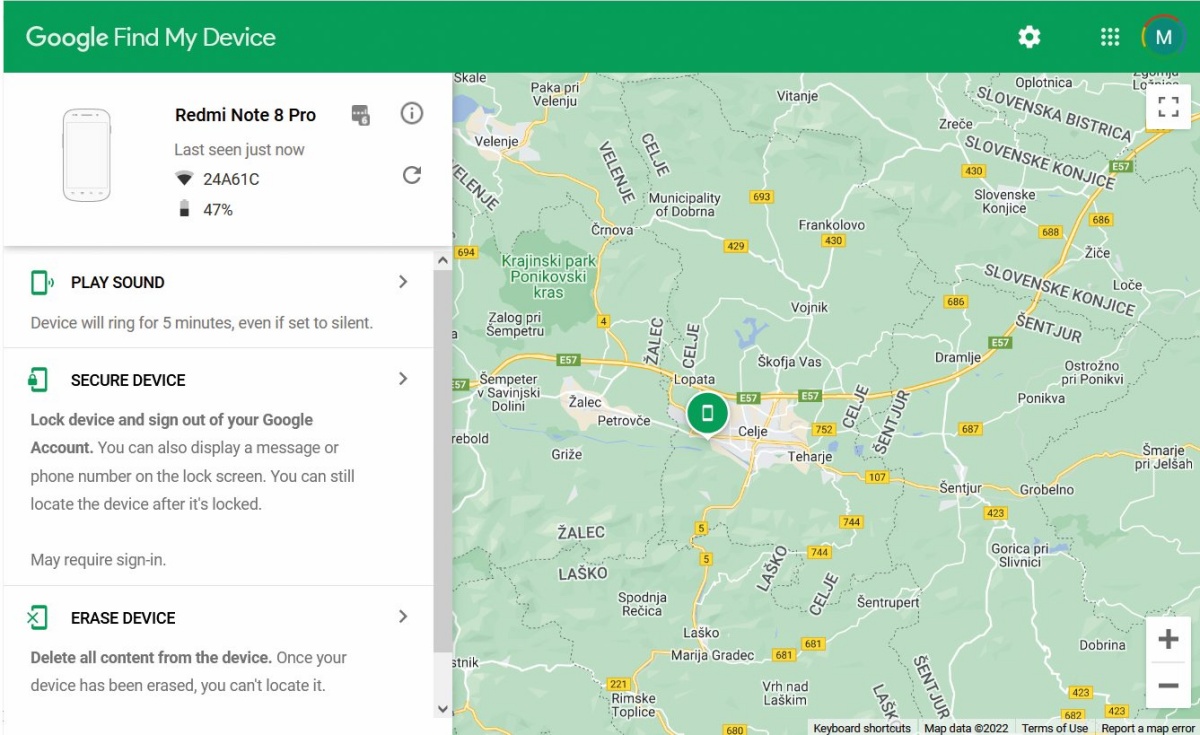
Task: Expand the Erase Device option chevron
Action: (x=403, y=617)
